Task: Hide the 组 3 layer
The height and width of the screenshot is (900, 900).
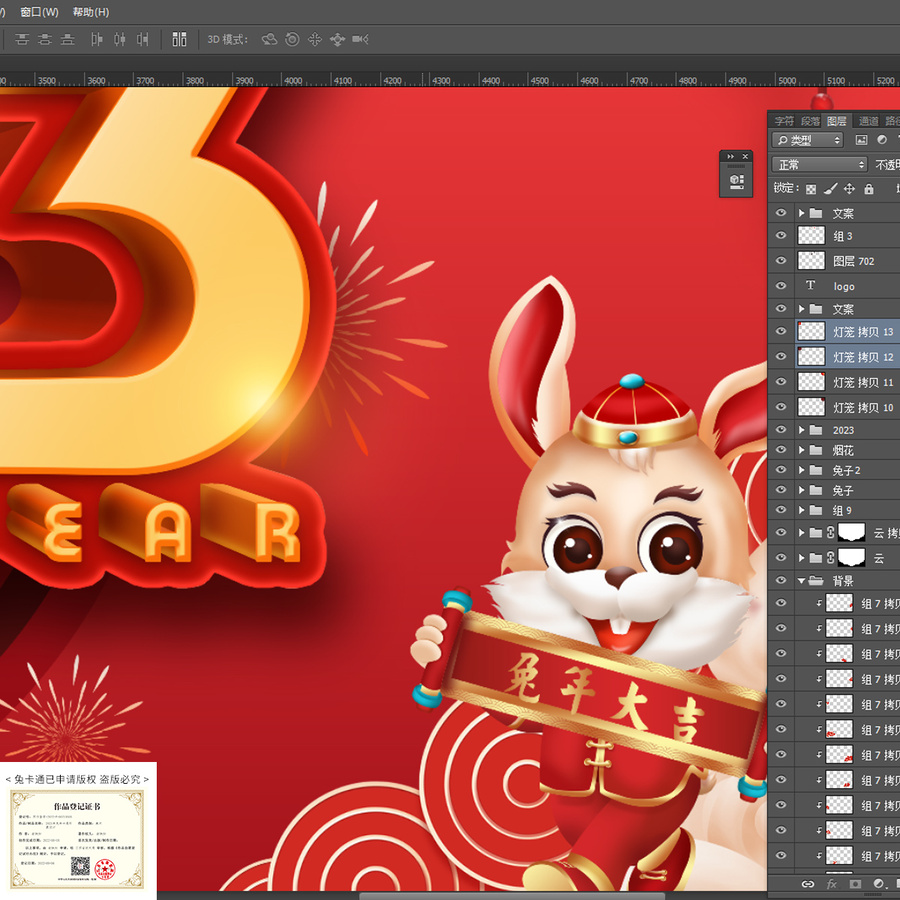Action: (781, 235)
